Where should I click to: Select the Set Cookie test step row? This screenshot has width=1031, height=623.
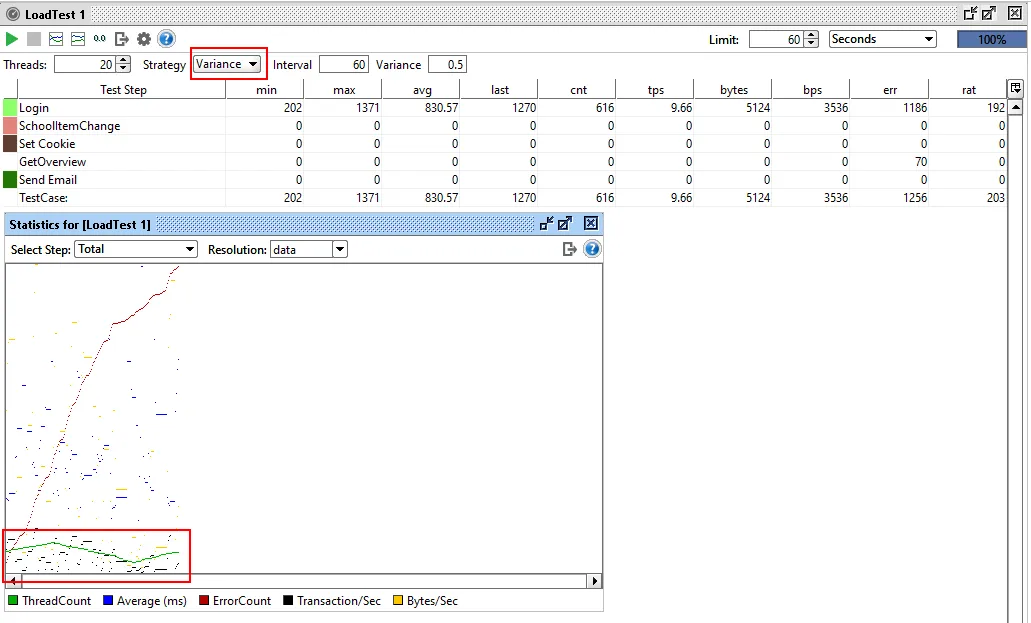[505, 143]
